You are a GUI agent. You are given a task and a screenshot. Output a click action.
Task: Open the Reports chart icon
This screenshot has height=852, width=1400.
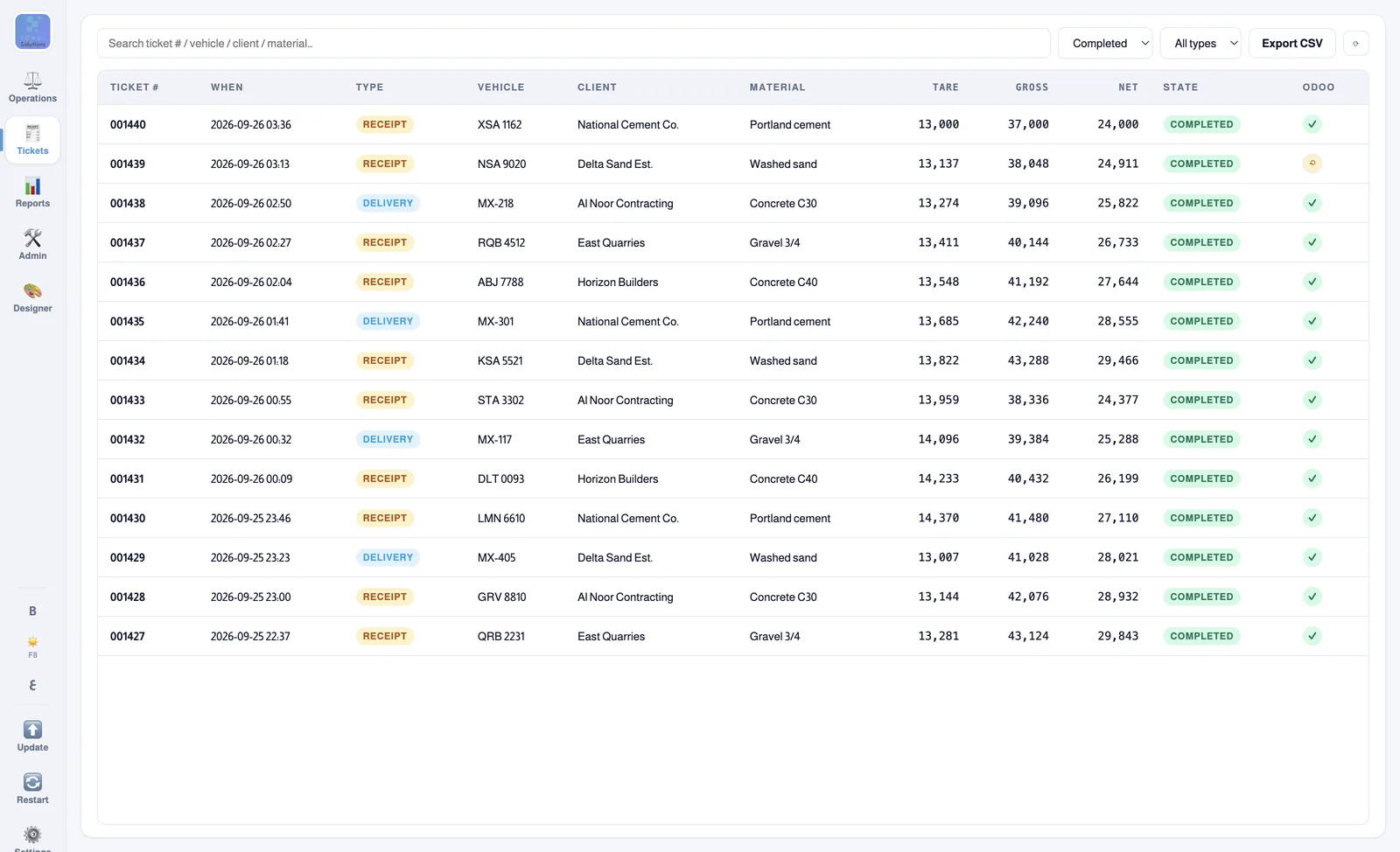click(x=32, y=185)
